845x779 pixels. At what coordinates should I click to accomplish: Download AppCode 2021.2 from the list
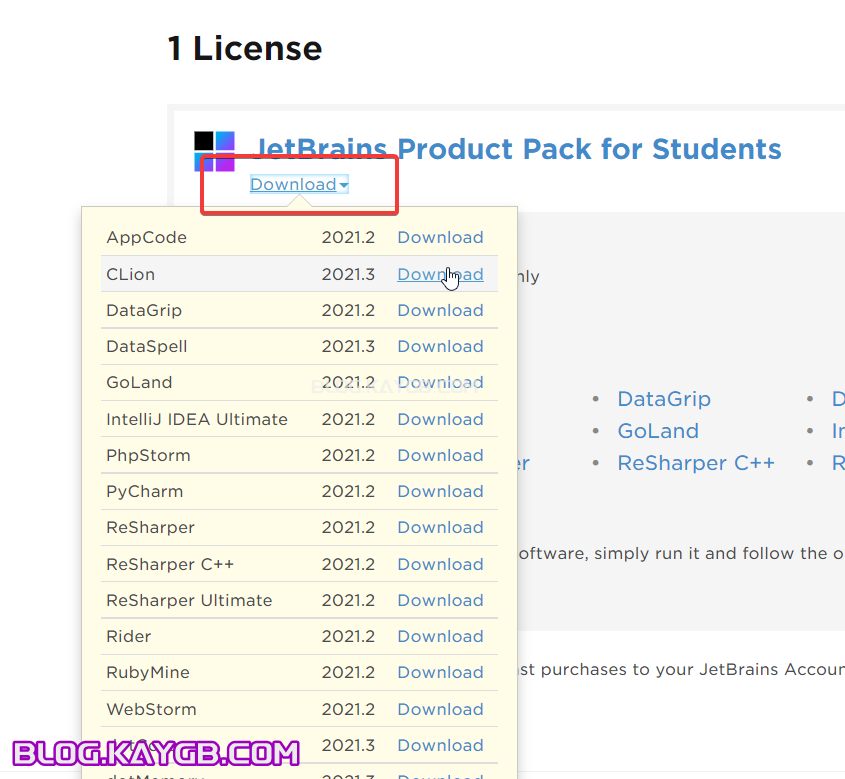(440, 238)
